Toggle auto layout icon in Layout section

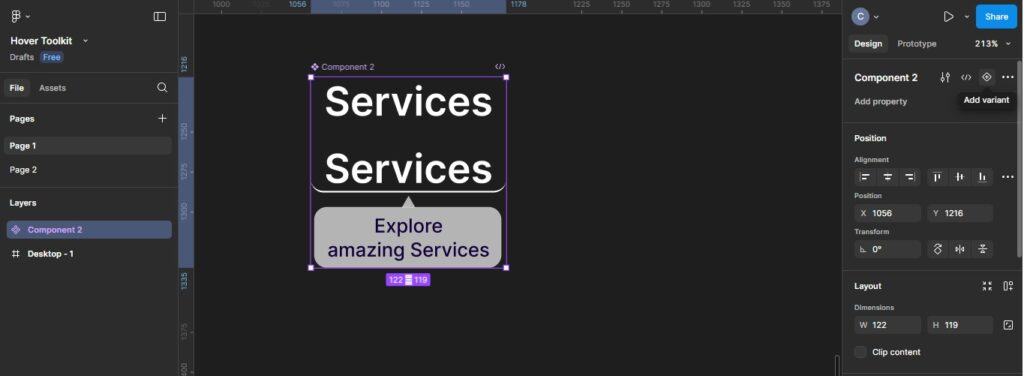pos(1008,286)
